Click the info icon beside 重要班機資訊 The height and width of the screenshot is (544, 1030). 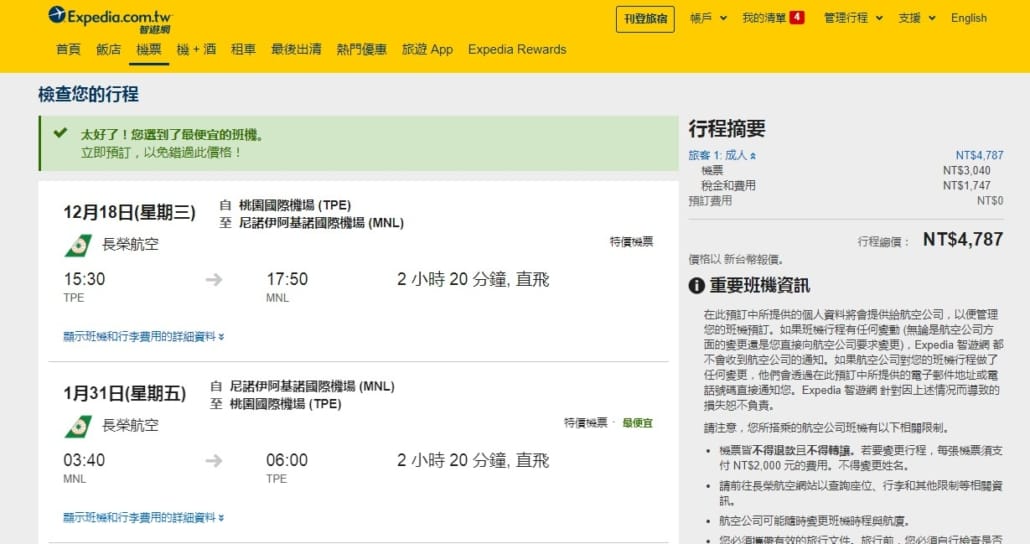696,286
